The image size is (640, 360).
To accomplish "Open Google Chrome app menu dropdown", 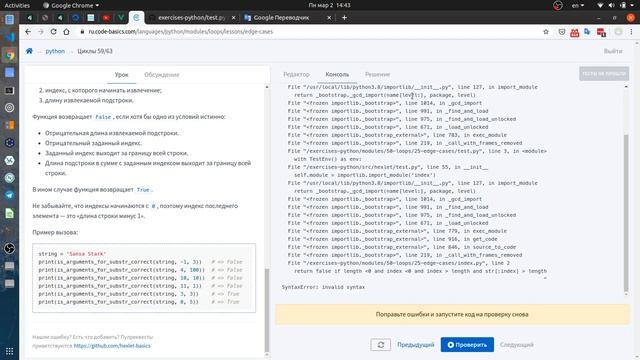I will click(x=71, y=5).
